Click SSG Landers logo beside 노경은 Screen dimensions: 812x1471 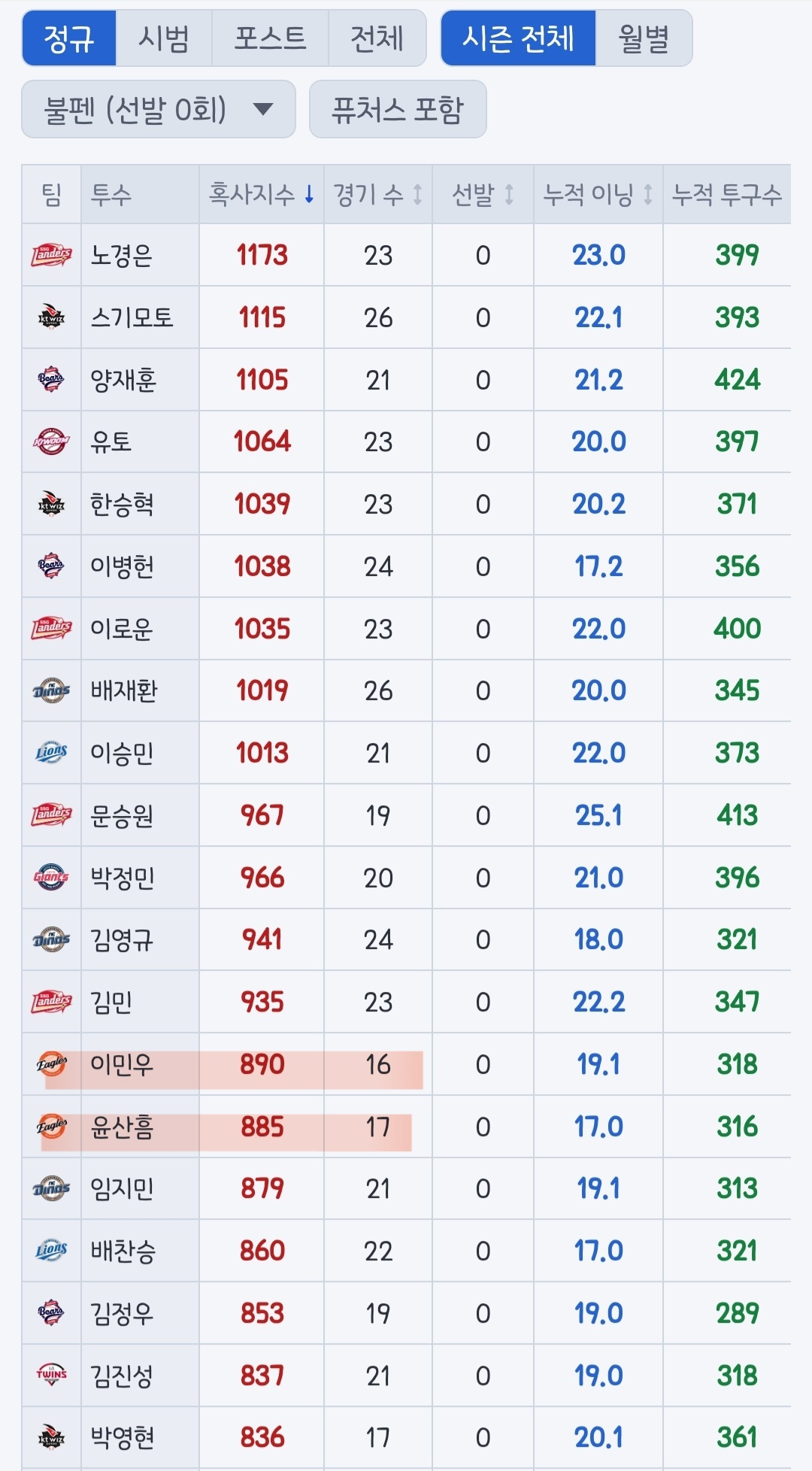51,255
